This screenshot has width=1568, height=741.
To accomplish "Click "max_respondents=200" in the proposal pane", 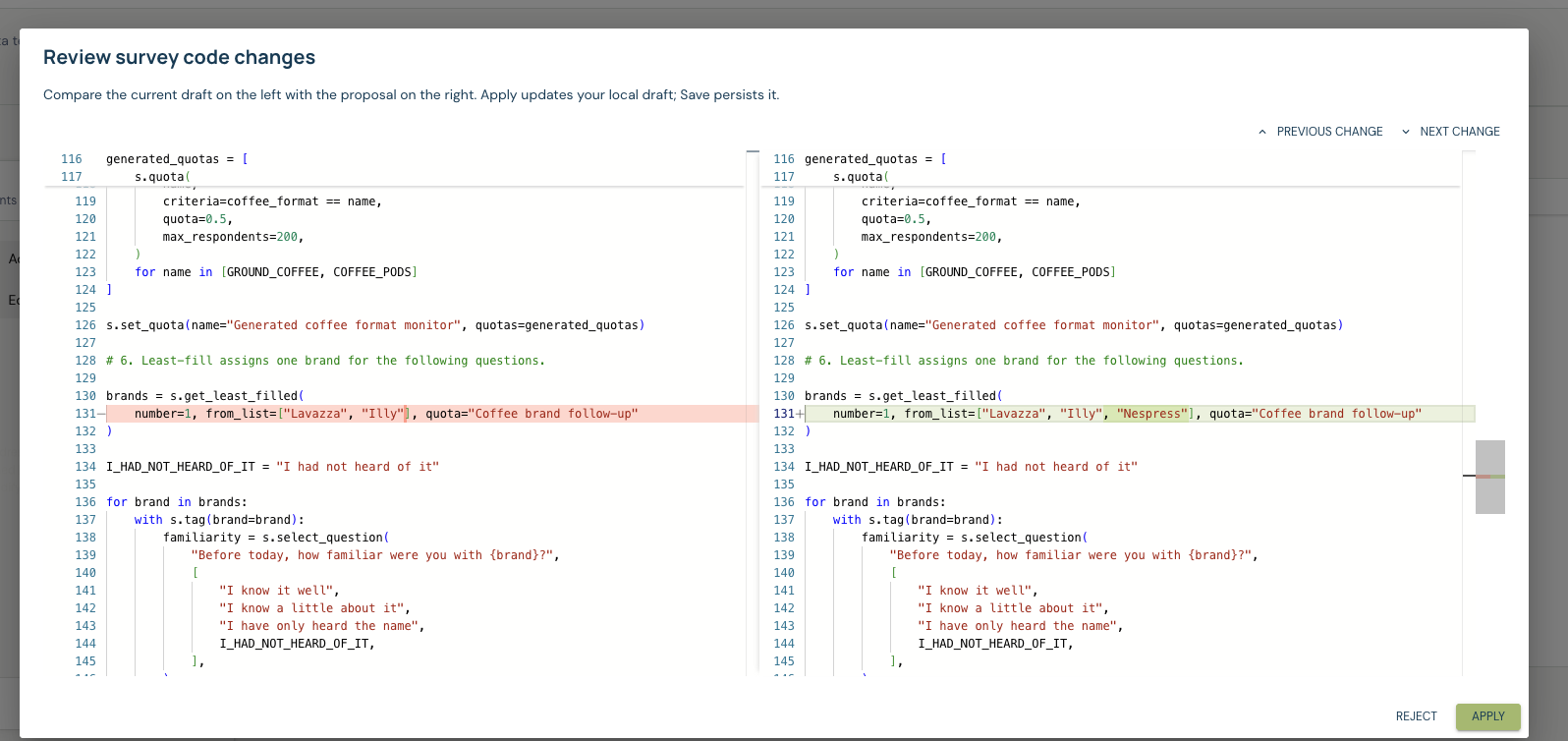I will (x=932, y=237).
